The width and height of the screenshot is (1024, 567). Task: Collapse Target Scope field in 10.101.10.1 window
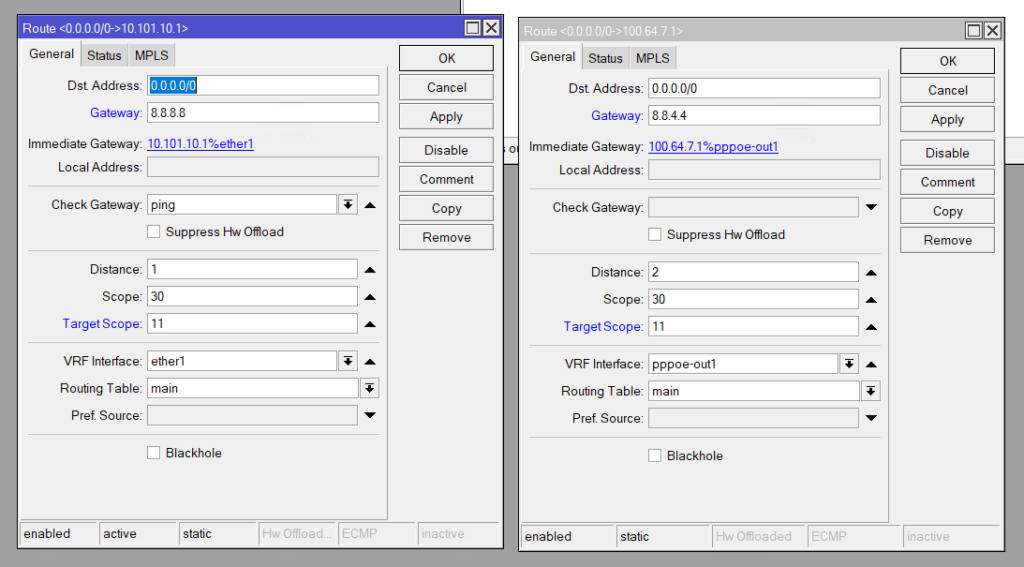pyautogui.click(x=370, y=324)
